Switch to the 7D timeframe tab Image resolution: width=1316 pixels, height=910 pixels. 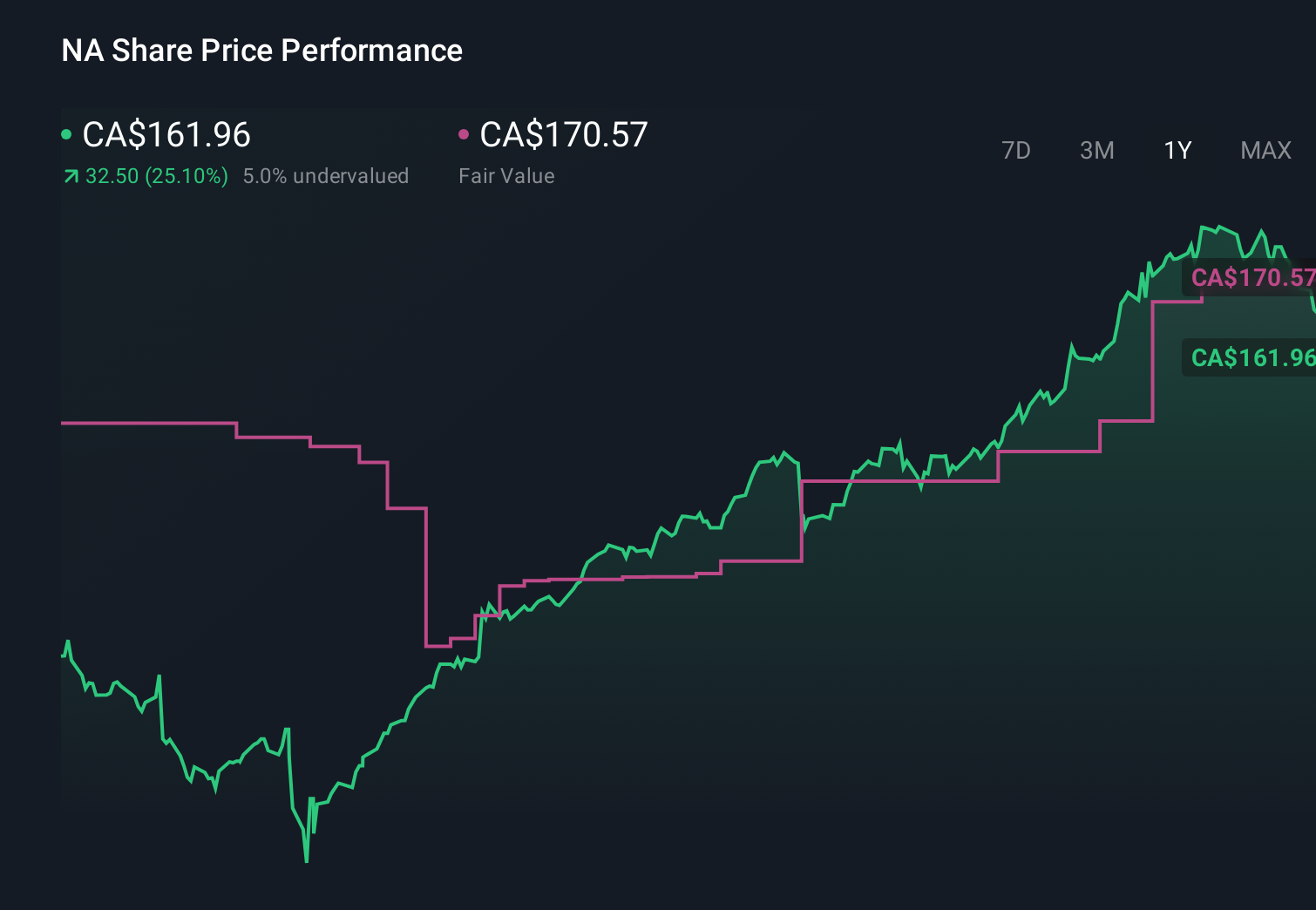point(1016,150)
